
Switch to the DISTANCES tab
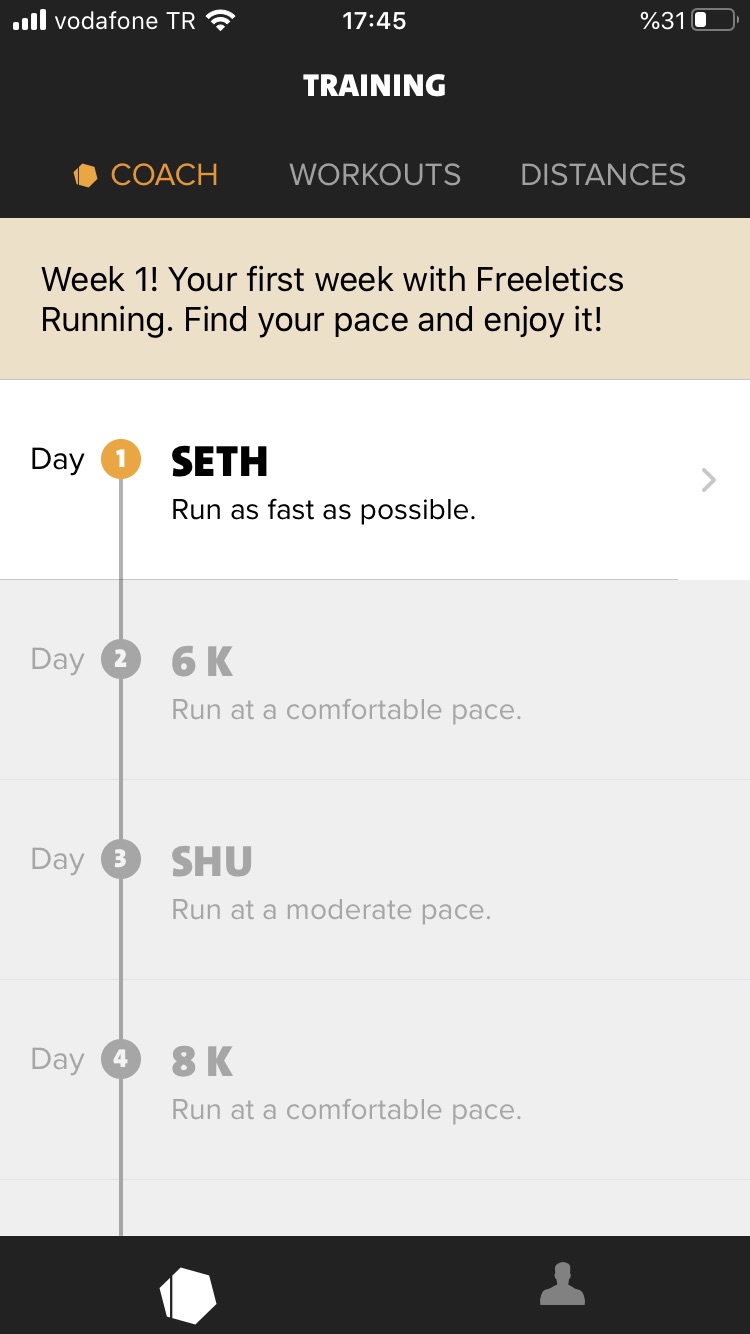[603, 175]
